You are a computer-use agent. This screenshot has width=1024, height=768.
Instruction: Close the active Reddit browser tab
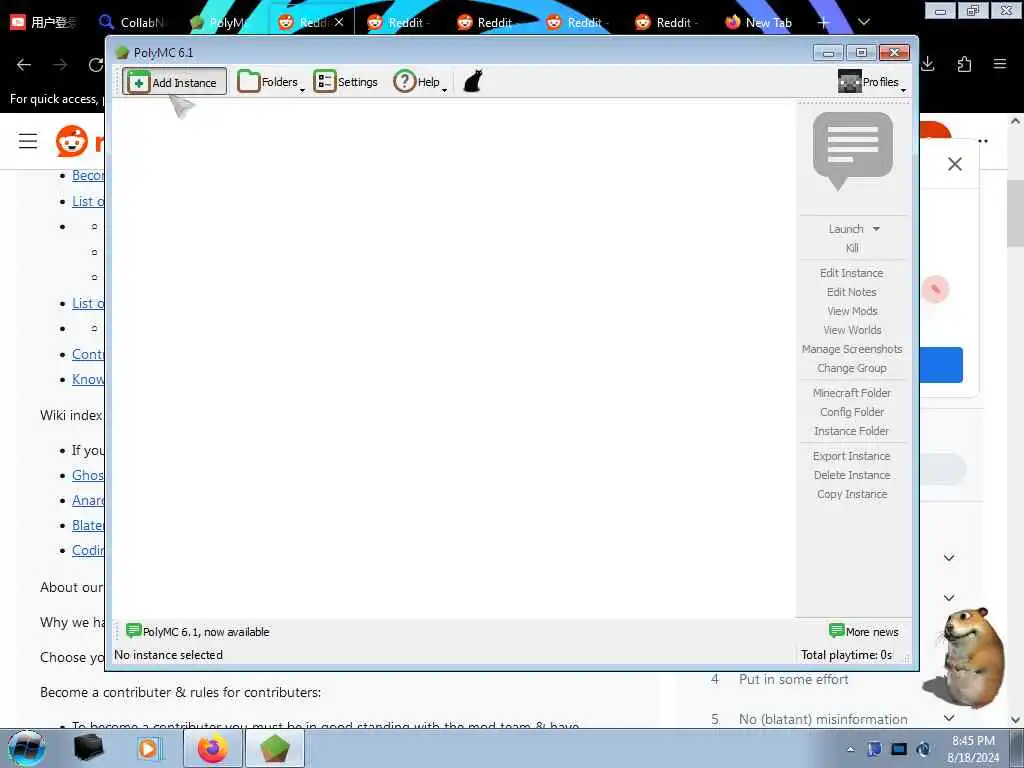coord(339,22)
